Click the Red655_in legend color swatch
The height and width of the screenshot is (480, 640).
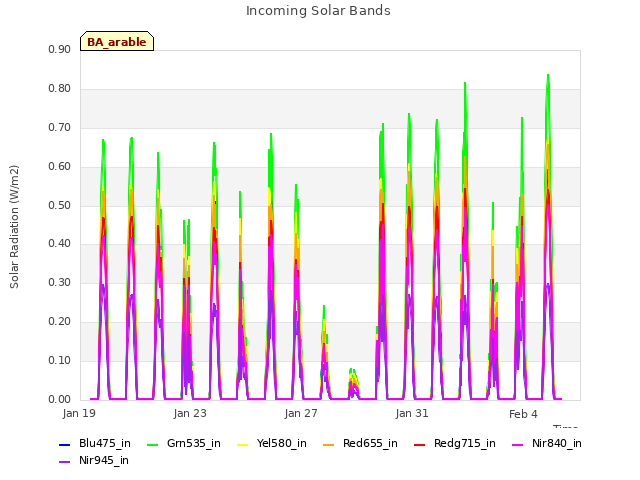coord(329,444)
